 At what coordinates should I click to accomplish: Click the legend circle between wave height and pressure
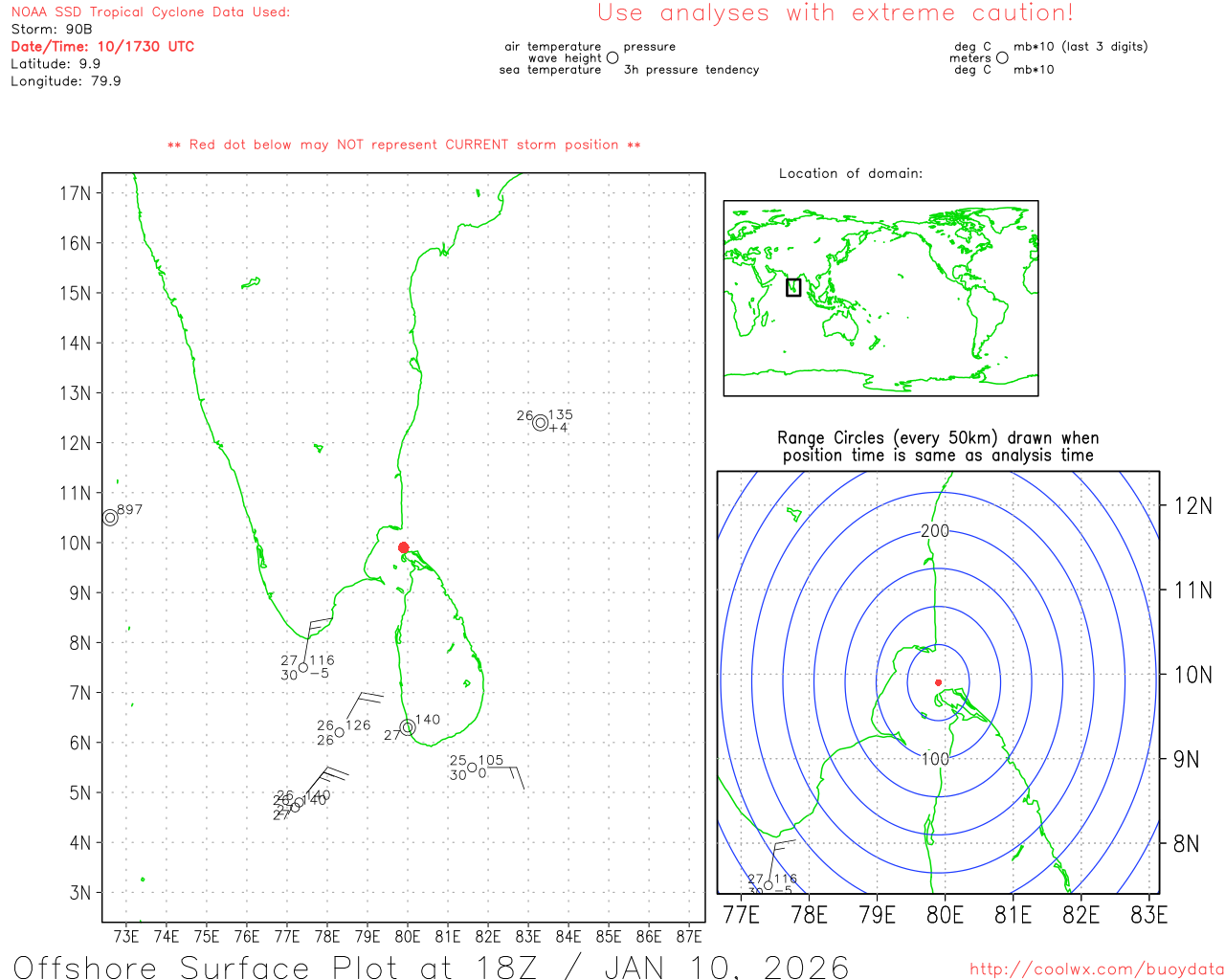[x=612, y=58]
